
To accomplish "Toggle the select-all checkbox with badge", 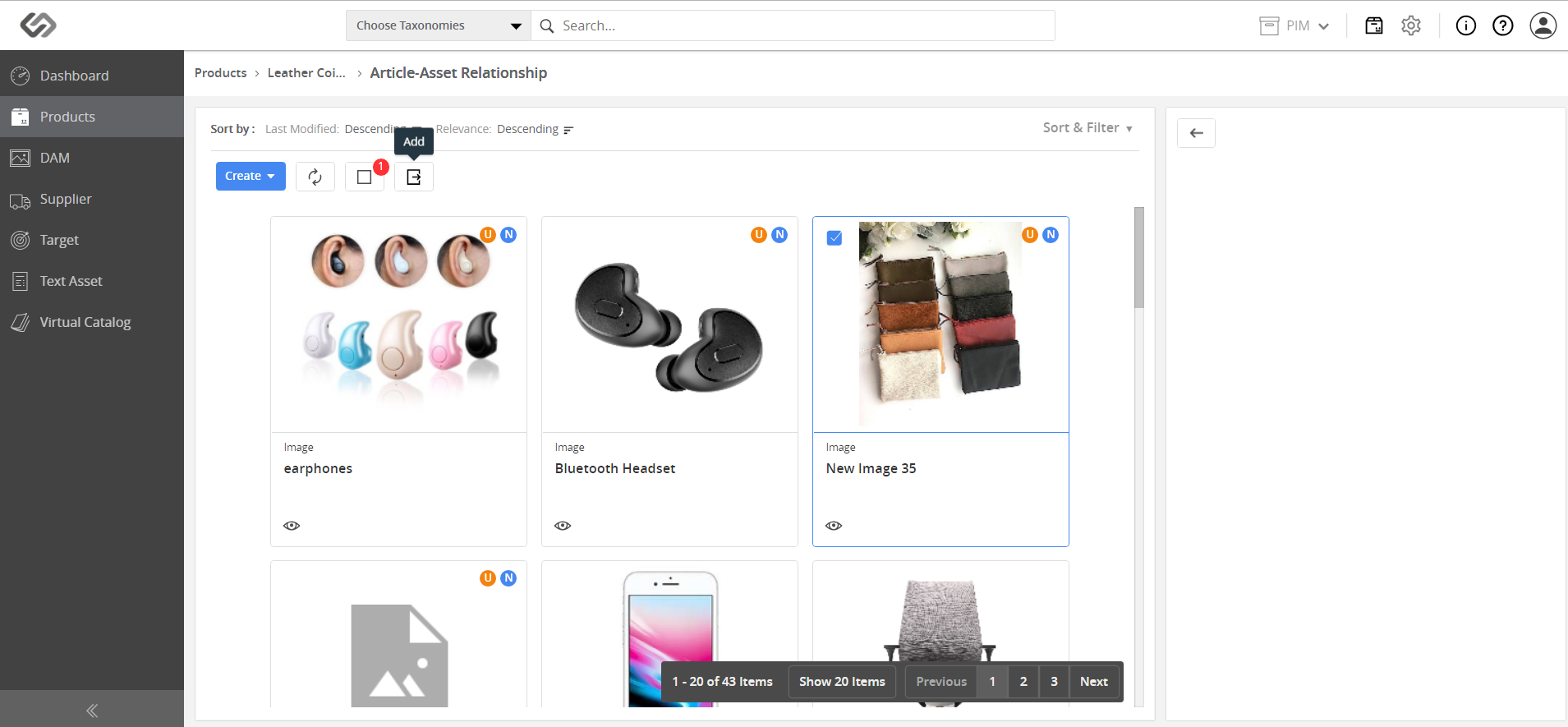I will coord(365,177).
